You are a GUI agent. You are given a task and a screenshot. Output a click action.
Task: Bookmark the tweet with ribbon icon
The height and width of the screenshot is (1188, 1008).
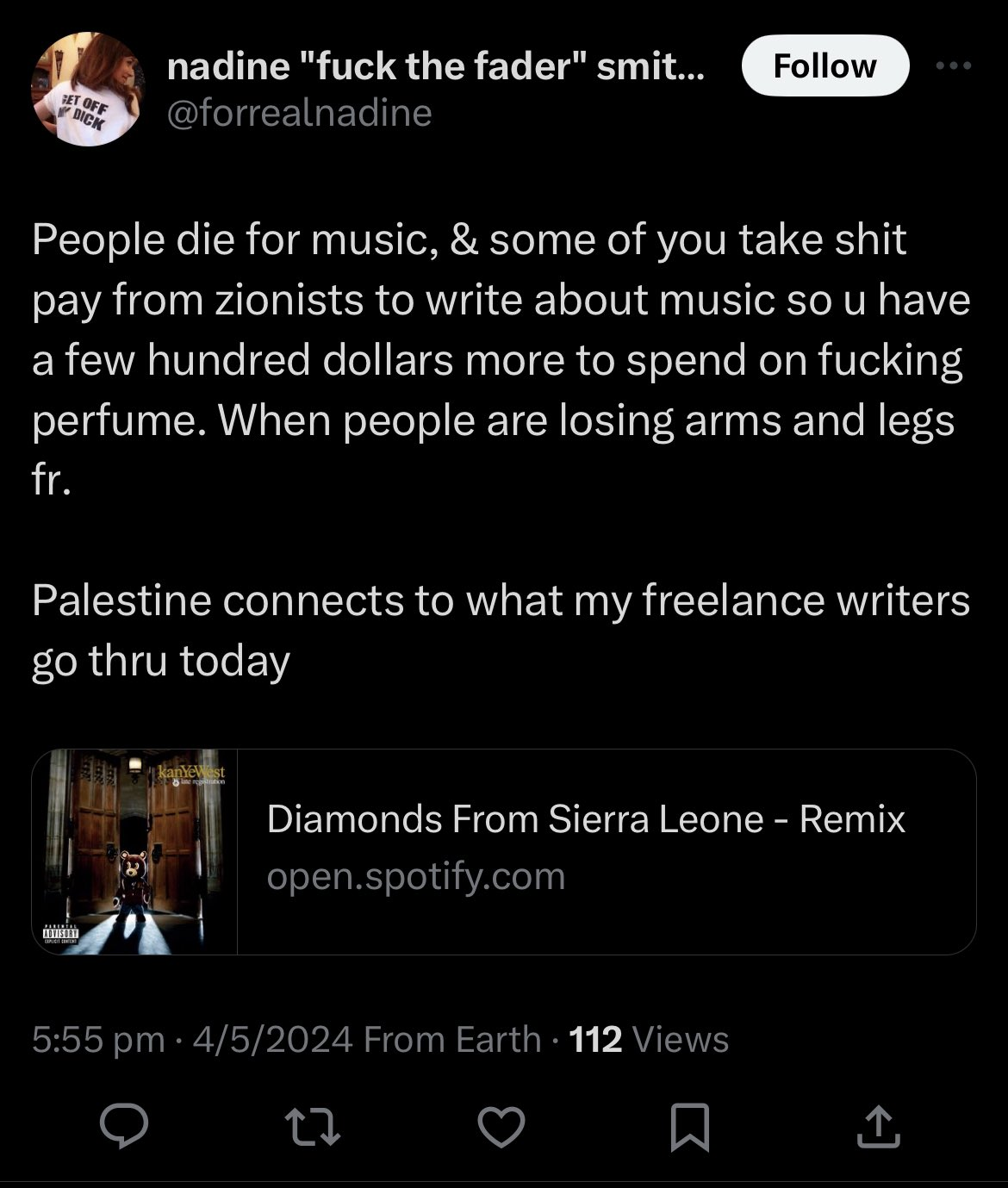pos(690,1128)
